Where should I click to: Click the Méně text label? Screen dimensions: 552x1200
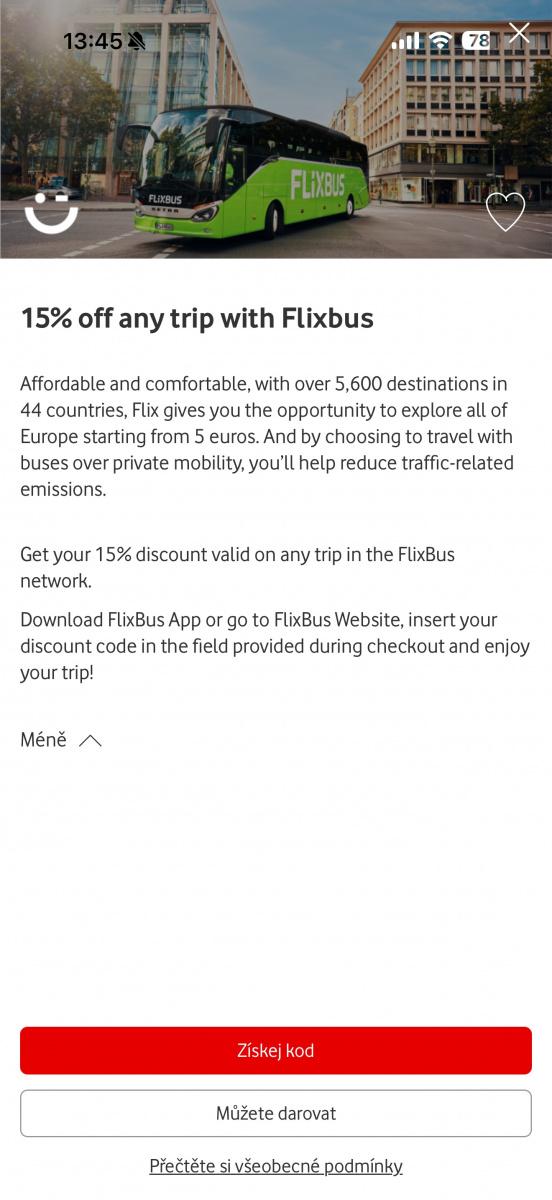tap(43, 740)
